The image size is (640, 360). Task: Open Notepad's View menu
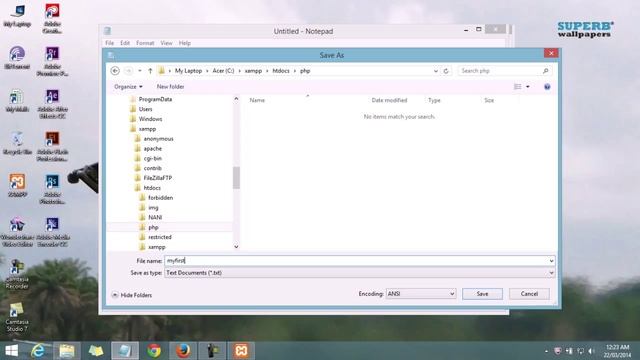[166, 43]
